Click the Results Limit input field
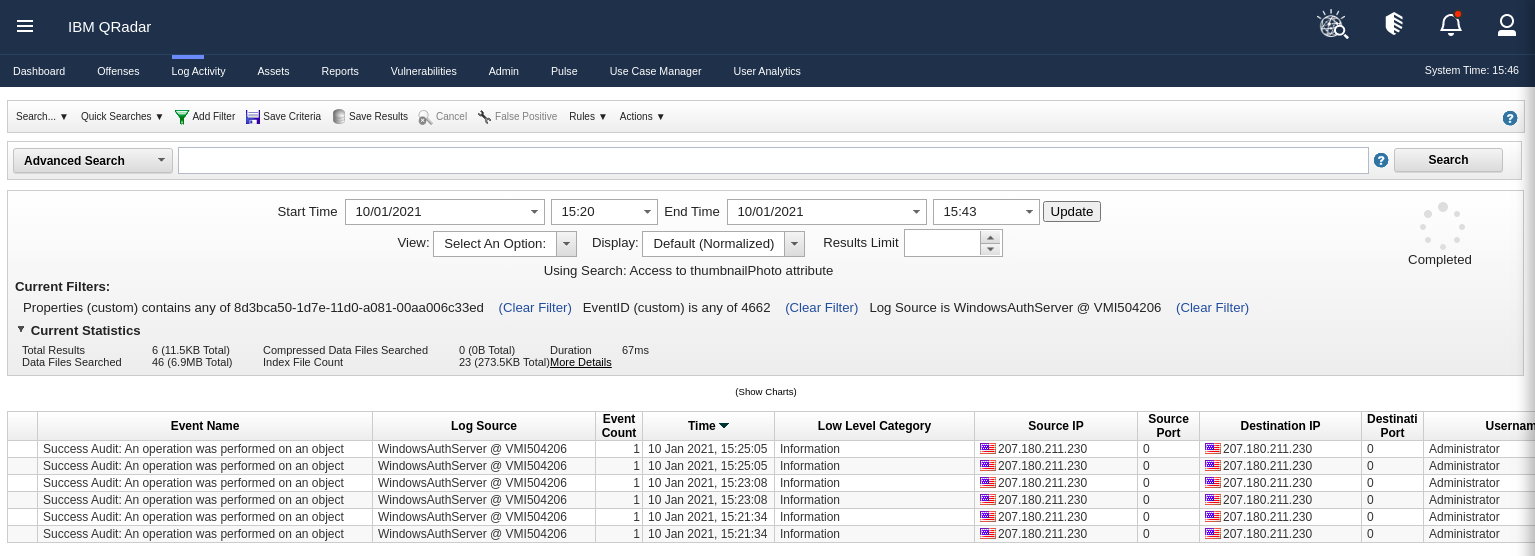Screen dimensions: 1535x556 tap(942, 244)
